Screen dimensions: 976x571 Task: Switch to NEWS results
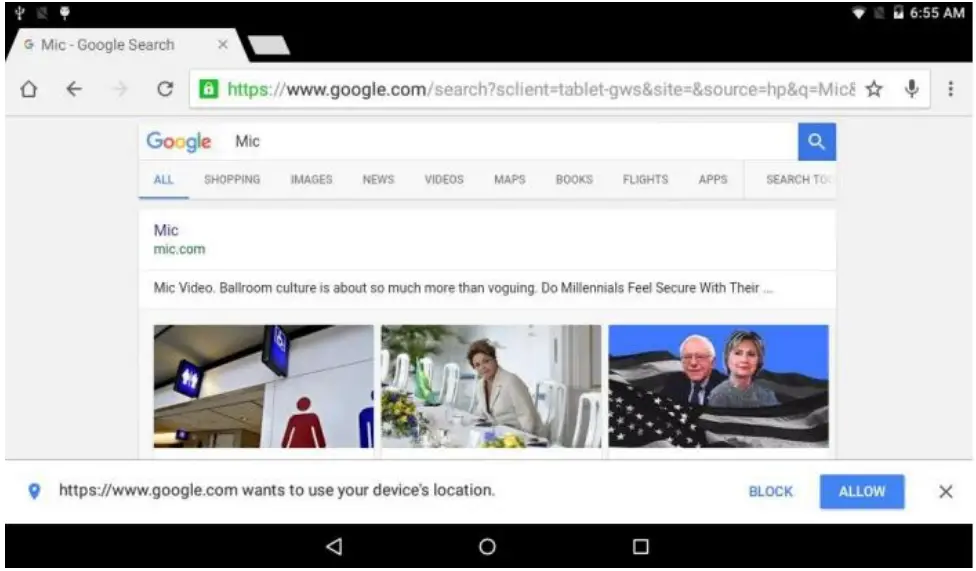[378, 179]
